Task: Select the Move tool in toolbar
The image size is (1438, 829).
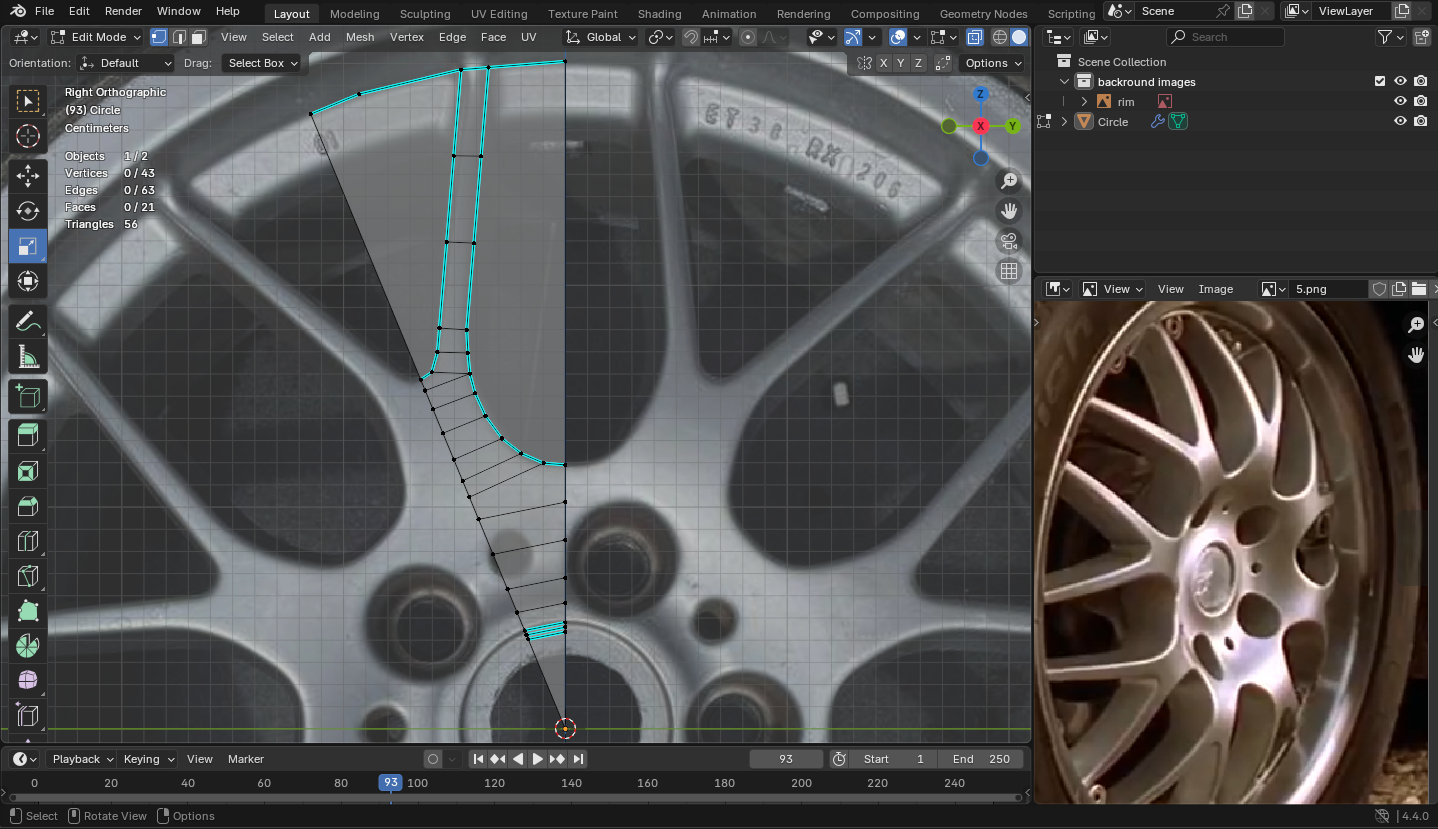Action: click(27, 176)
